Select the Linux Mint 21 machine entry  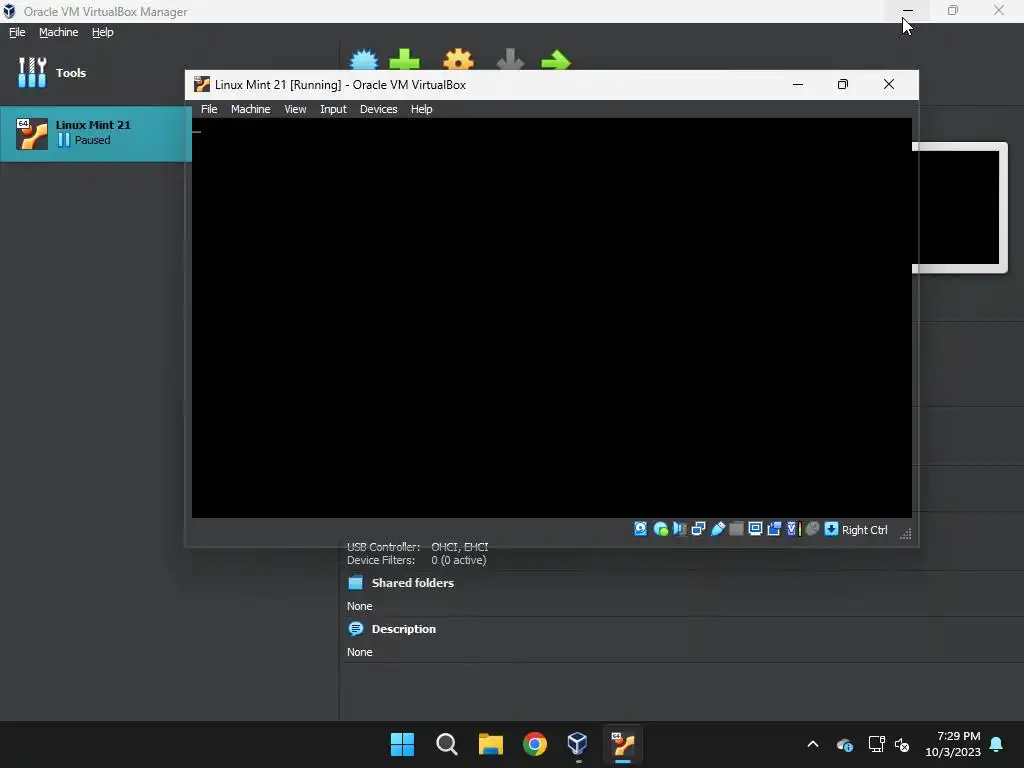95,133
